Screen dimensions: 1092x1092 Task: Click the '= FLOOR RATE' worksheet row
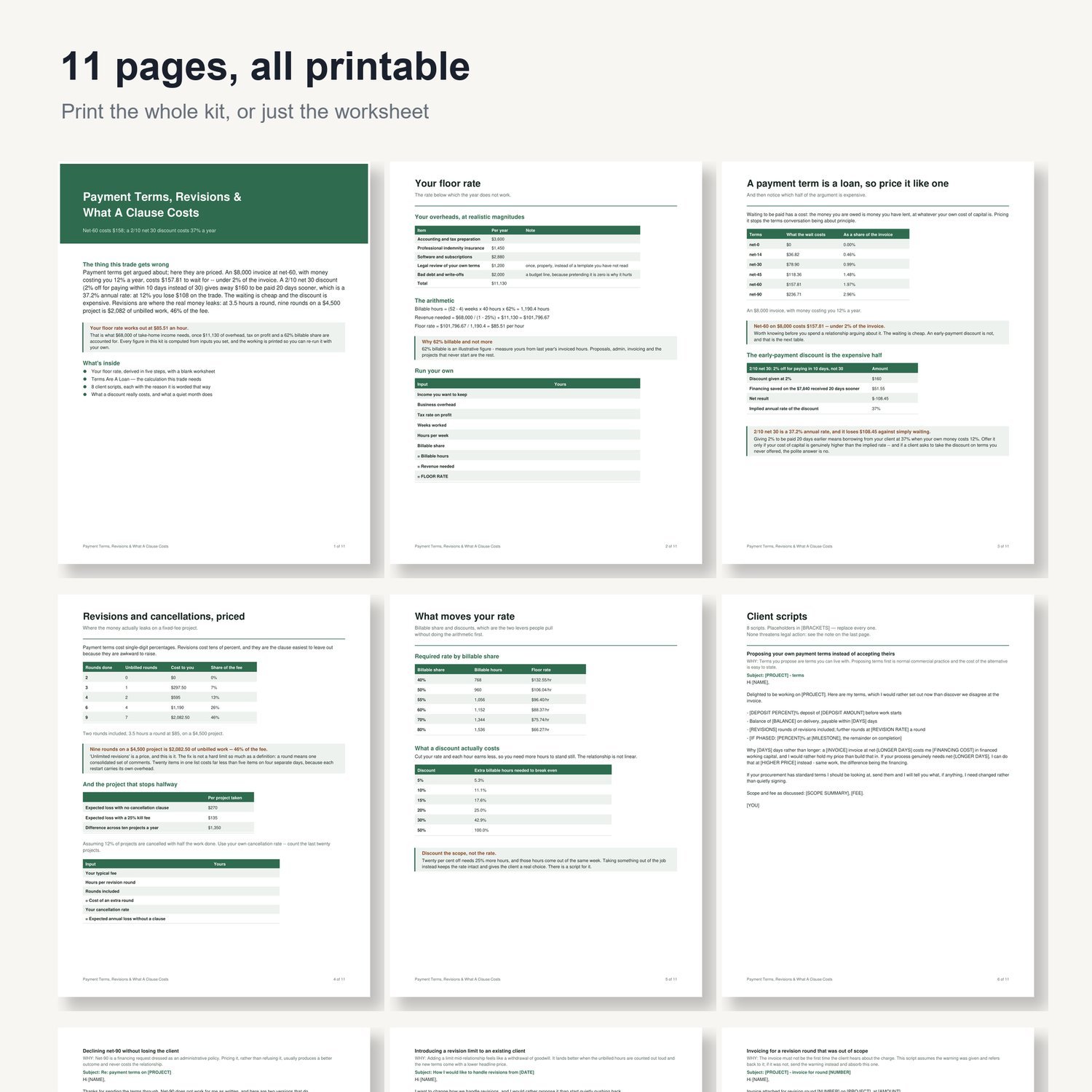coord(527,476)
